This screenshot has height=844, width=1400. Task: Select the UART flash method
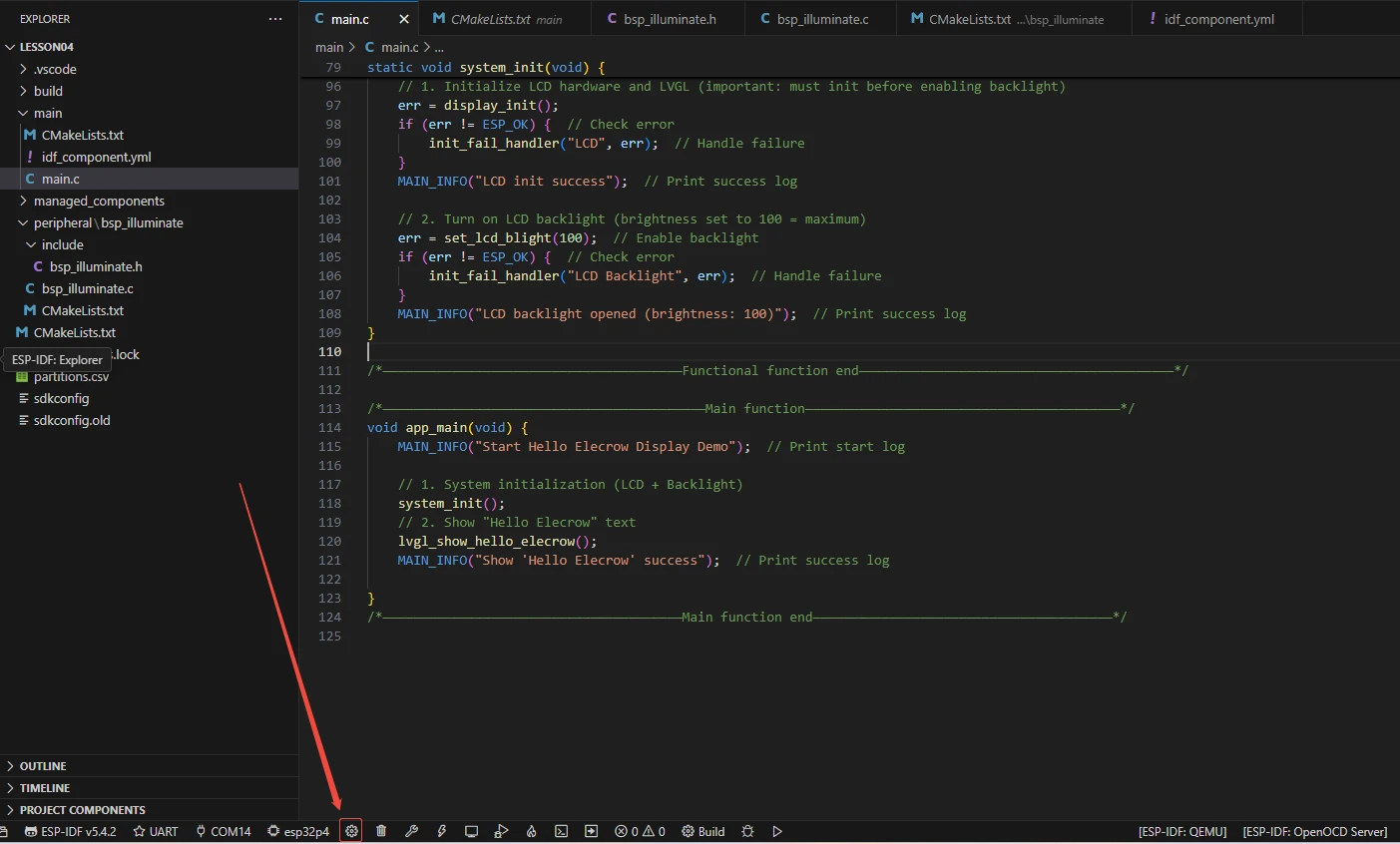156,831
